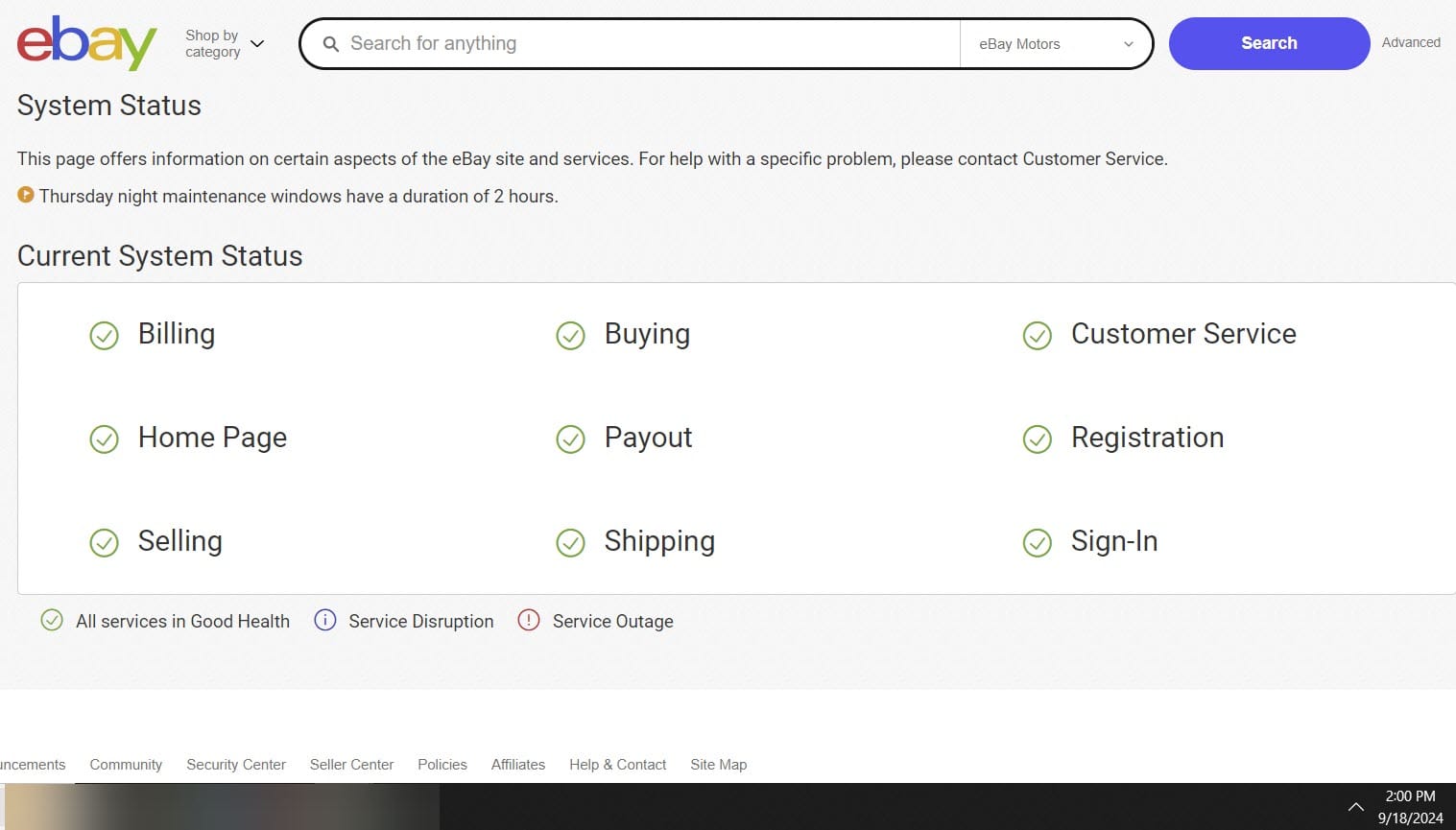Click the green check icon beside Billing
Viewport: 1456px width, 830px height.
pos(104,336)
